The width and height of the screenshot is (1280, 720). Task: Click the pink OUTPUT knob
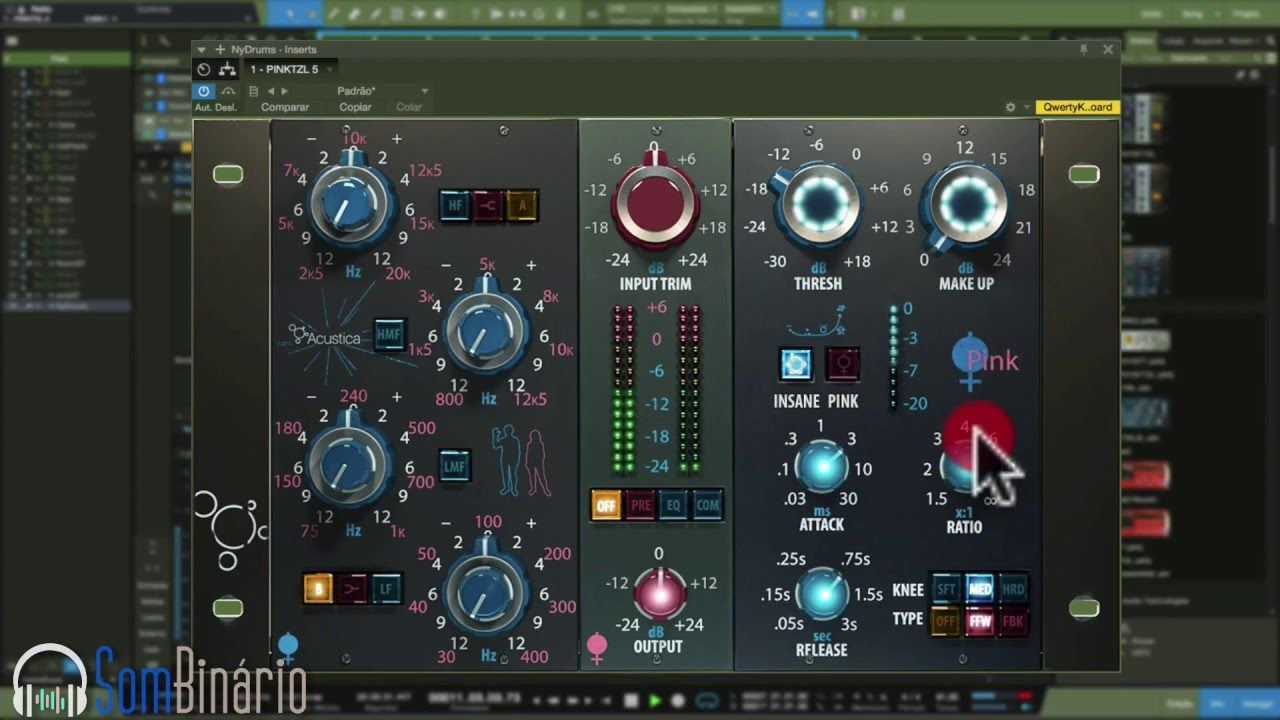[660, 594]
